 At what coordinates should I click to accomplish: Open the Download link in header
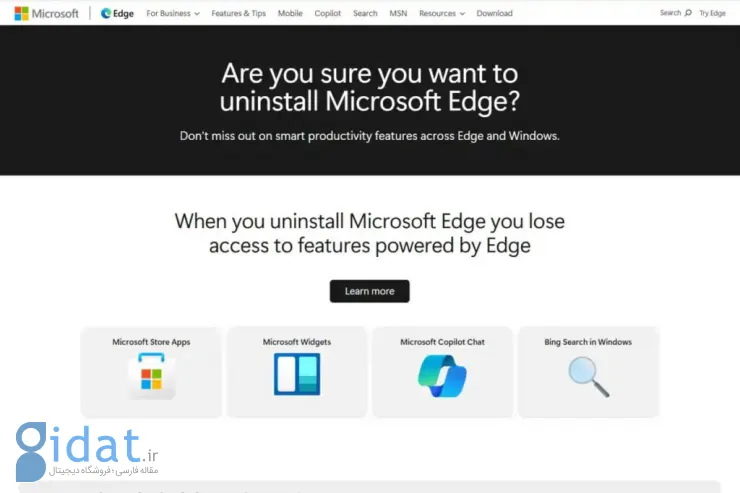(494, 13)
